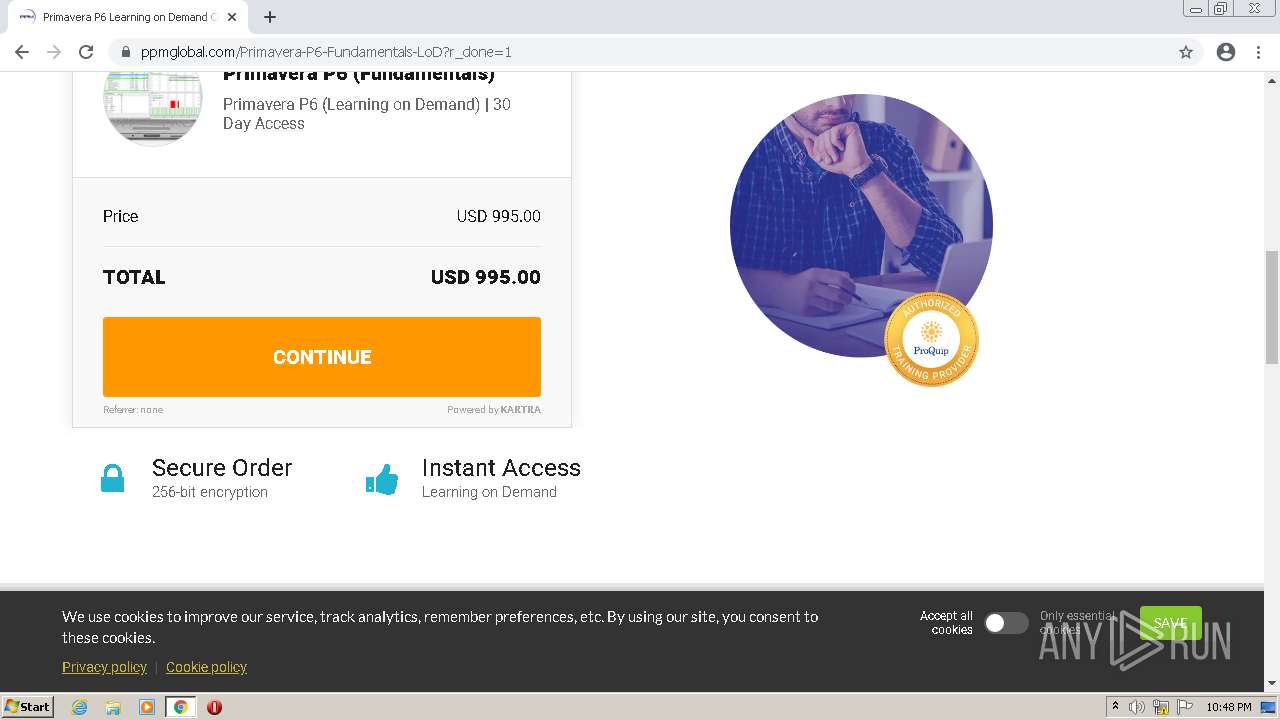
Task: Open Chrome profile account icon
Action: (1226, 52)
